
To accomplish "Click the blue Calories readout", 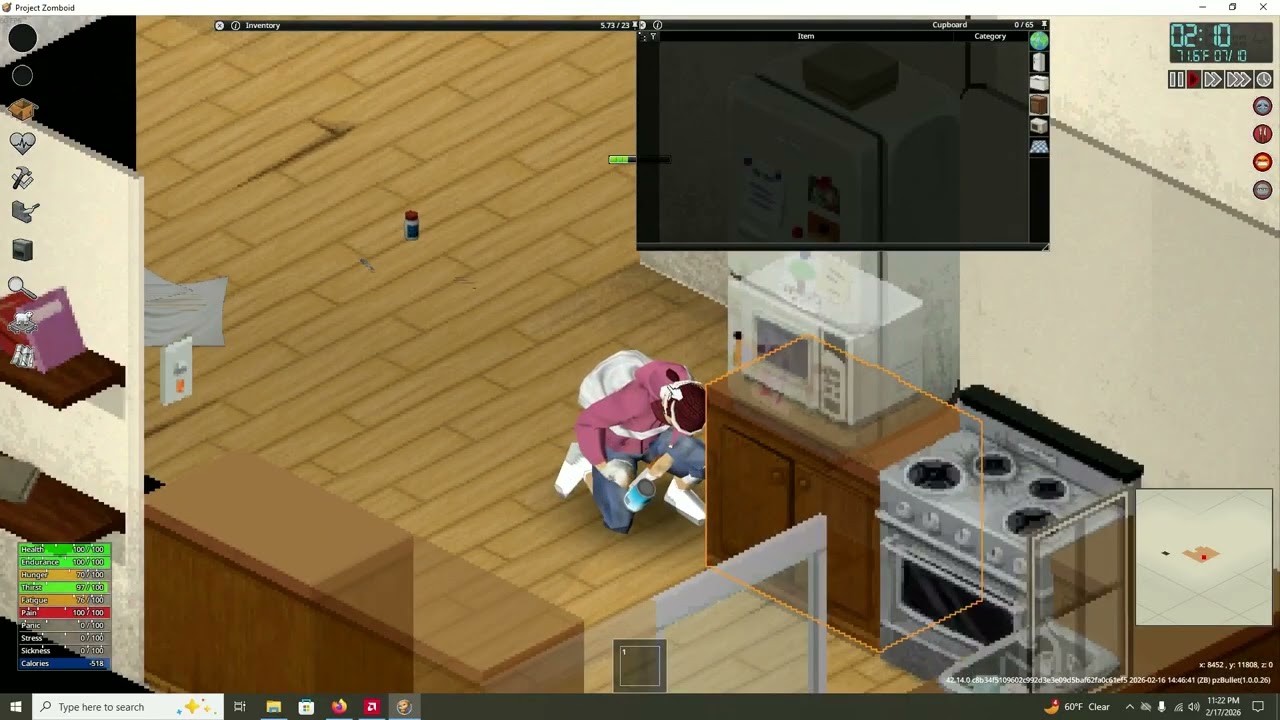I will click(63, 663).
